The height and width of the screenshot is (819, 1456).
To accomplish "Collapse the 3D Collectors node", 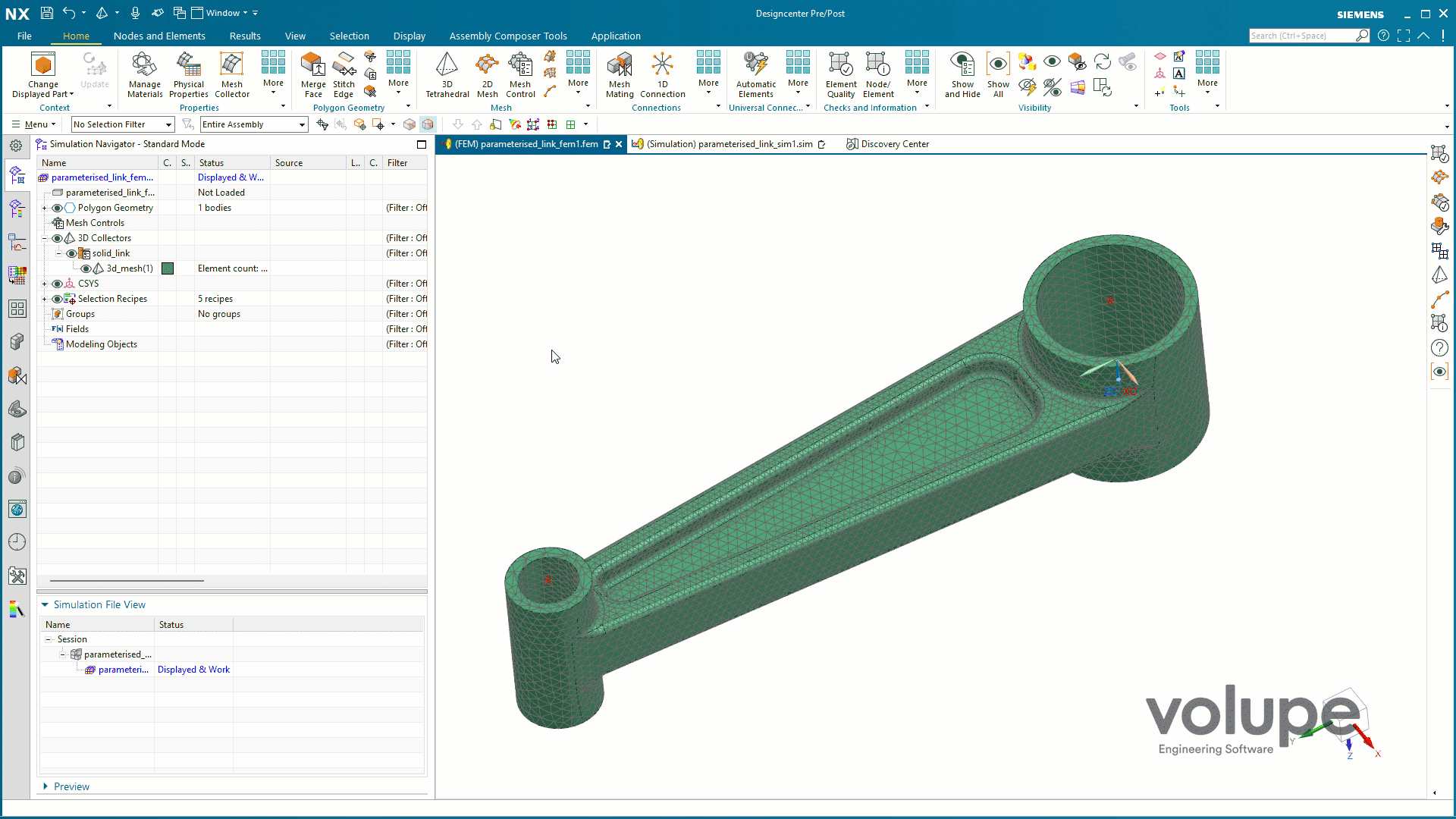I will pos(44,238).
